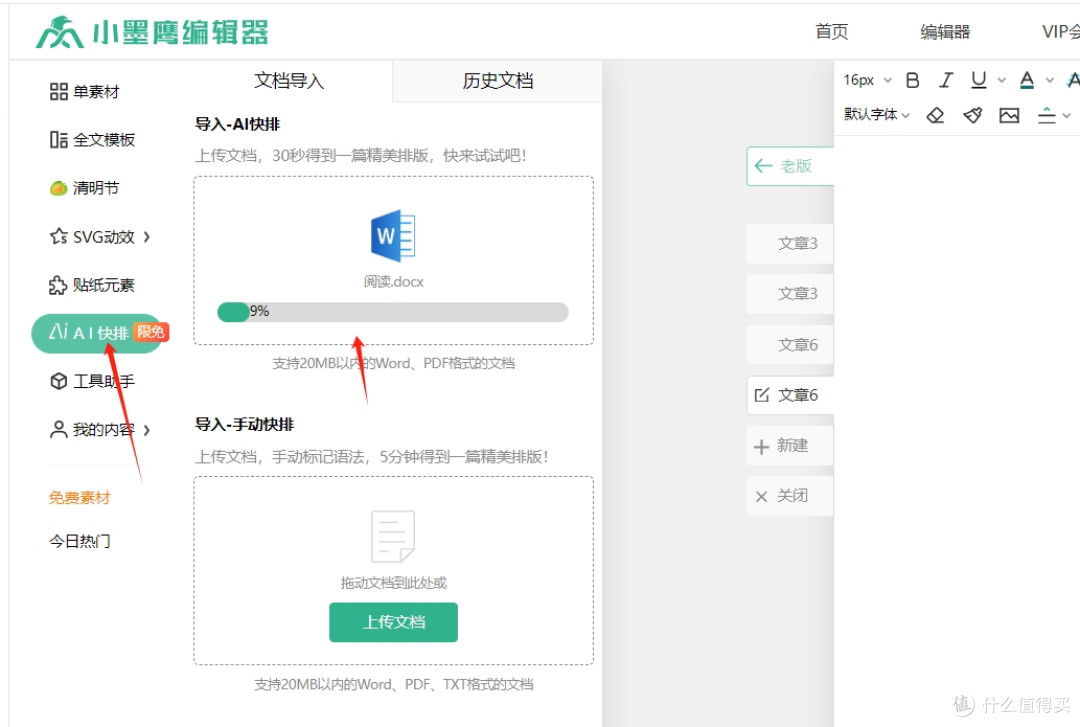Open 今日热门 in the sidebar
Screen dimensions: 1080x727
point(79,541)
